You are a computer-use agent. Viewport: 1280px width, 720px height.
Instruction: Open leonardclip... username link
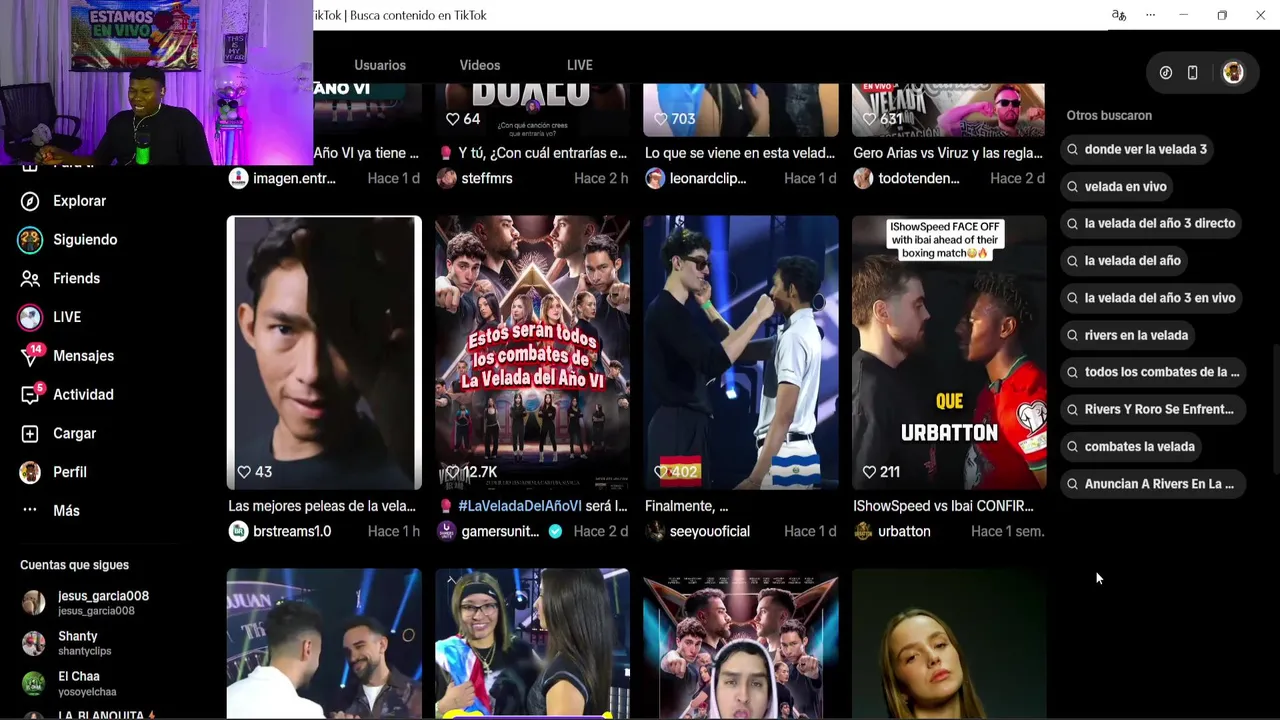pos(708,179)
